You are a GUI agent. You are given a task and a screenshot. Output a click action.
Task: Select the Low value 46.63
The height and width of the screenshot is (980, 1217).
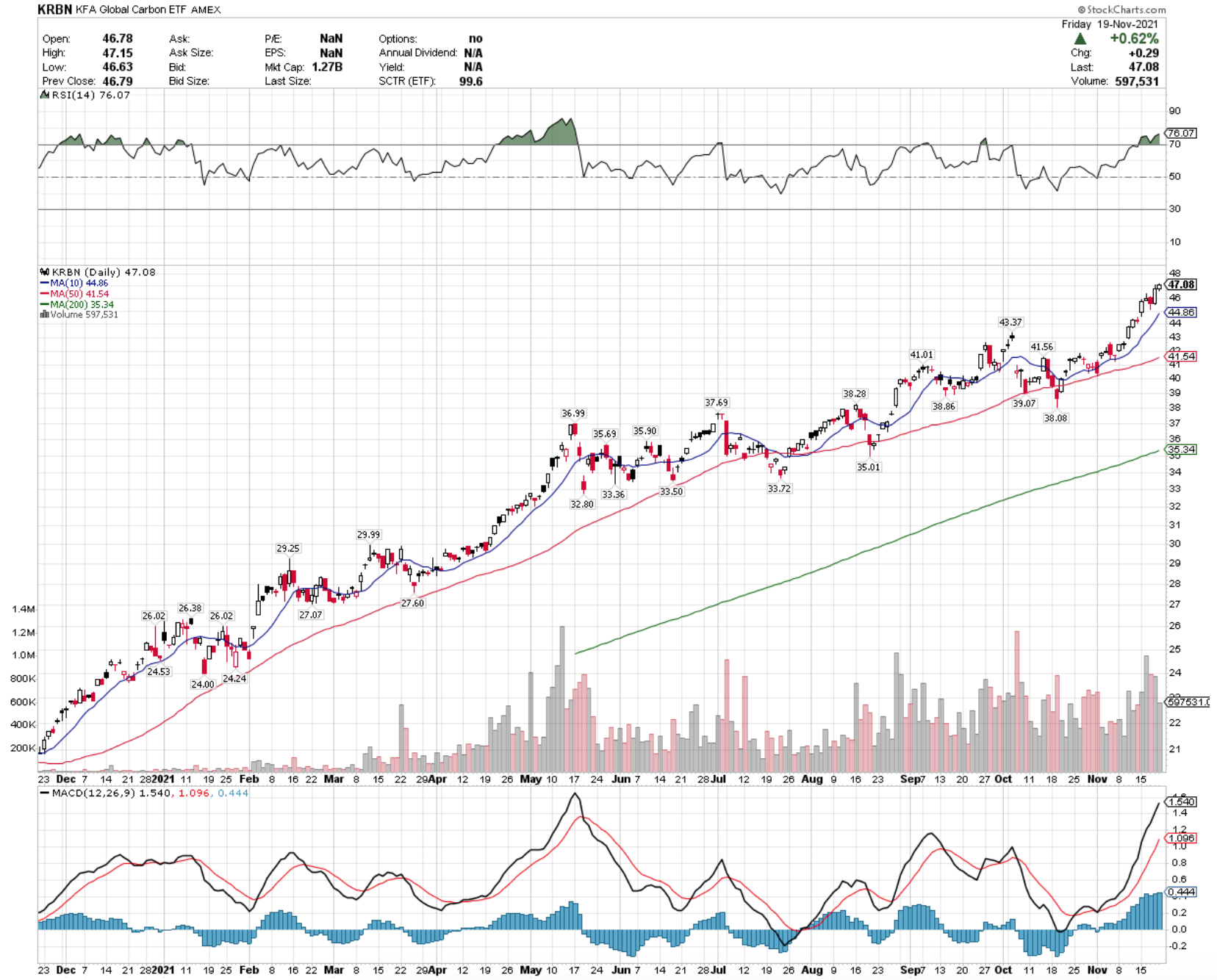pyautogui.click(x=118, y=67)
